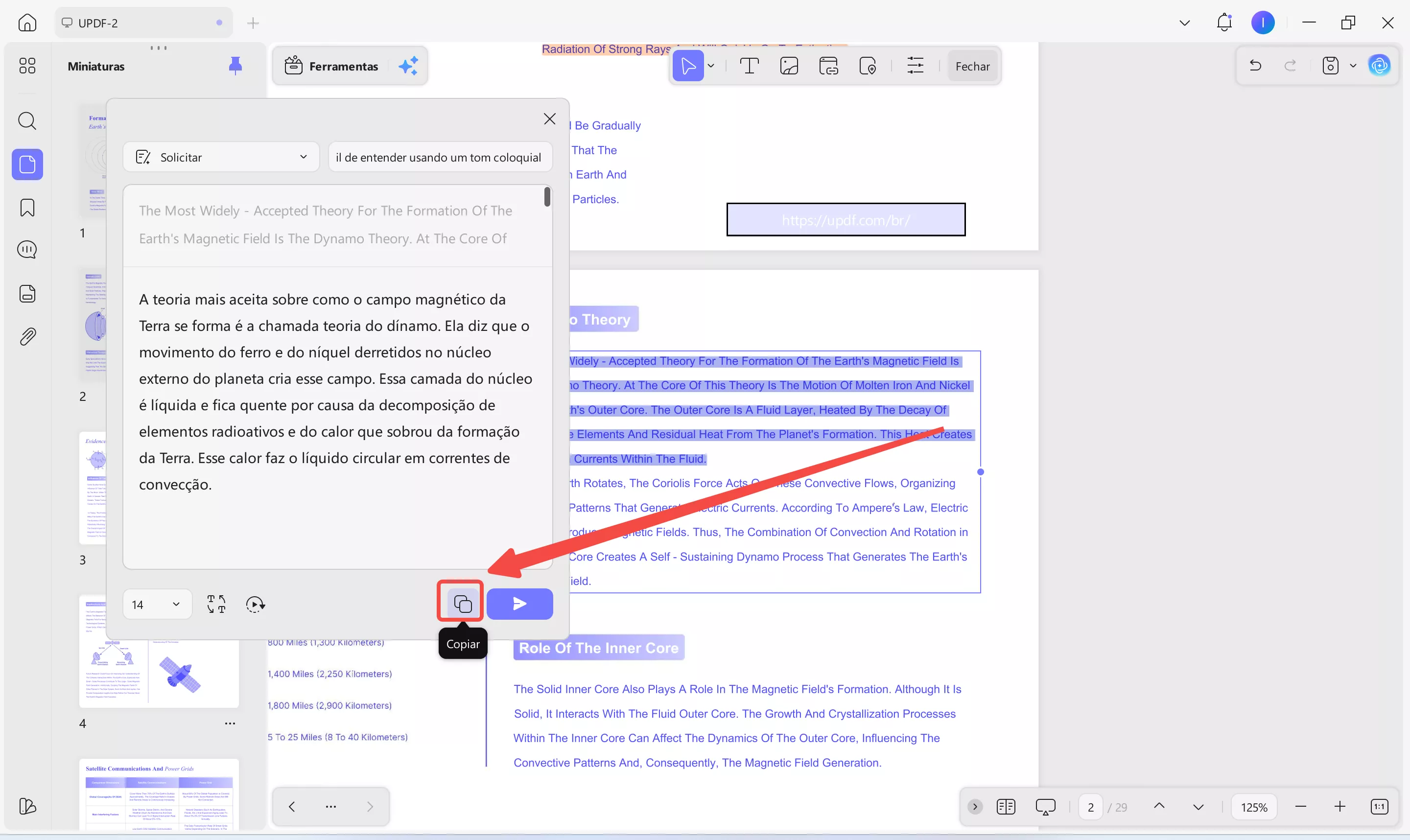This screenshot has height=840, width=1410.
Task: Click the blue send arrow button
Action: pos(519,604)
